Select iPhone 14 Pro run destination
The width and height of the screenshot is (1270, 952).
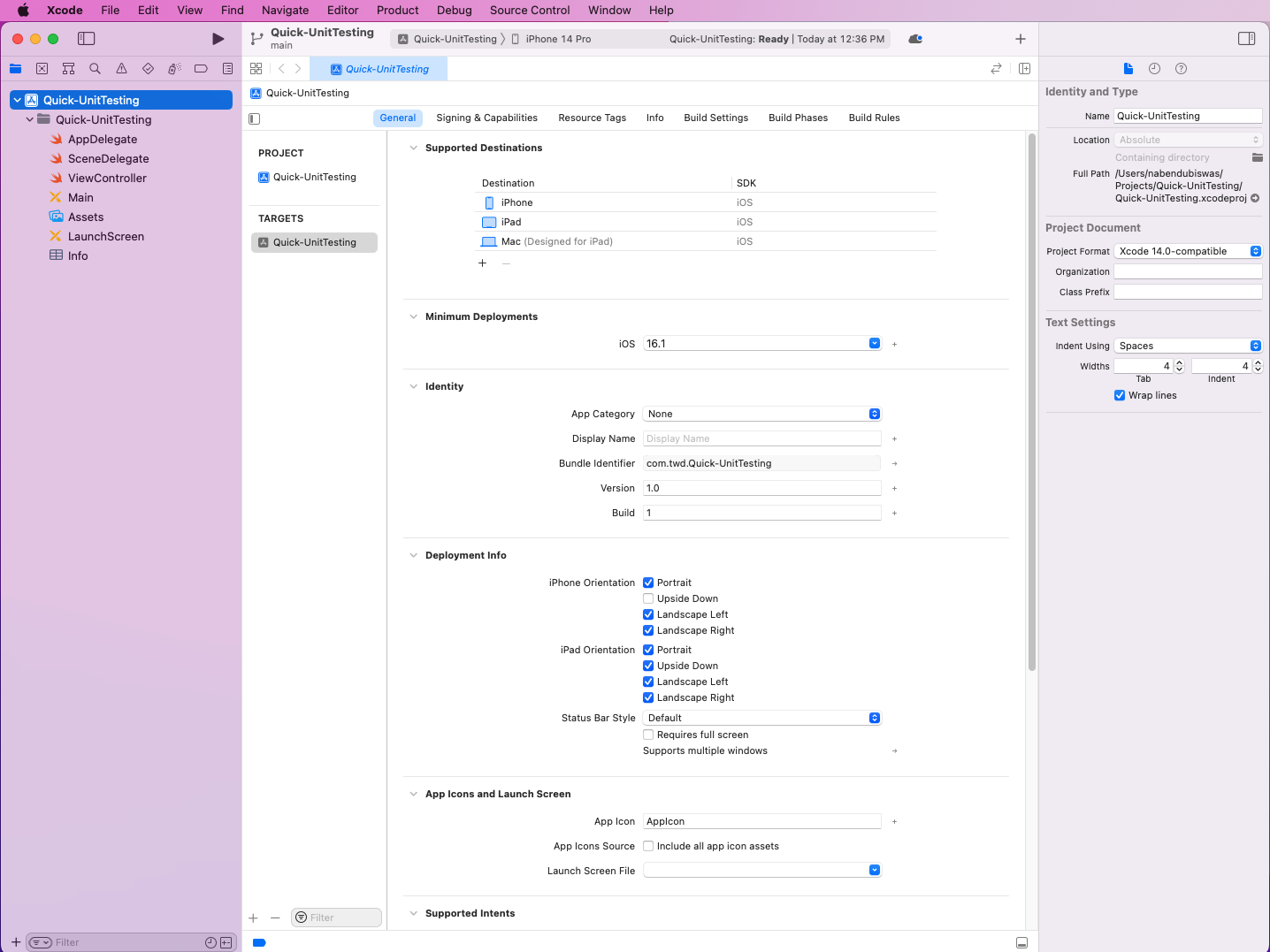[x=551, y=39]
